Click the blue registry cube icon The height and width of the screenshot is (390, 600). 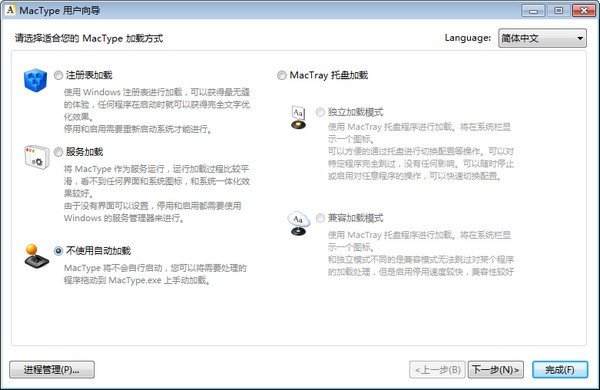(36, 80)
